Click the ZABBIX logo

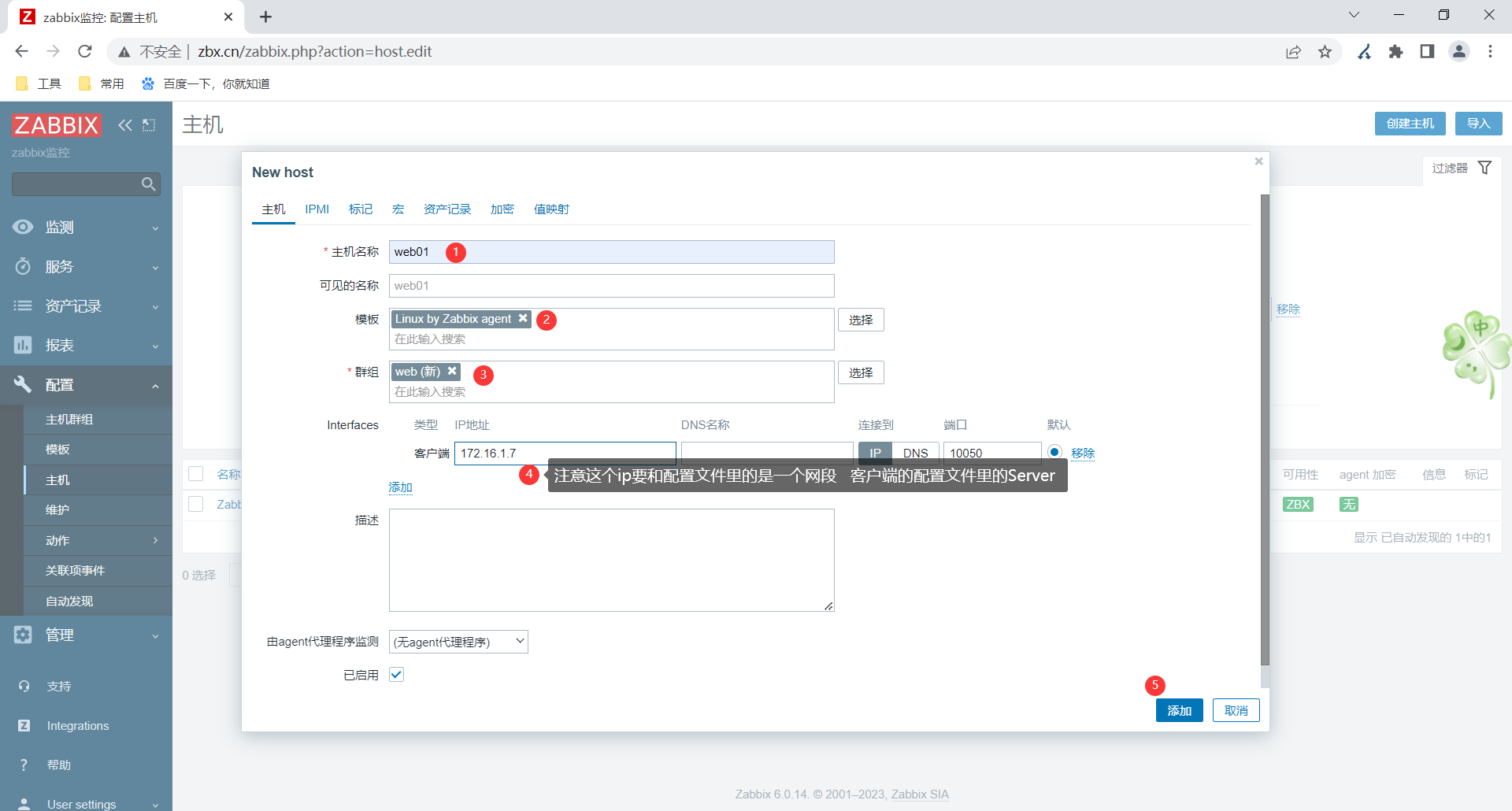click(x=56, y=124)
